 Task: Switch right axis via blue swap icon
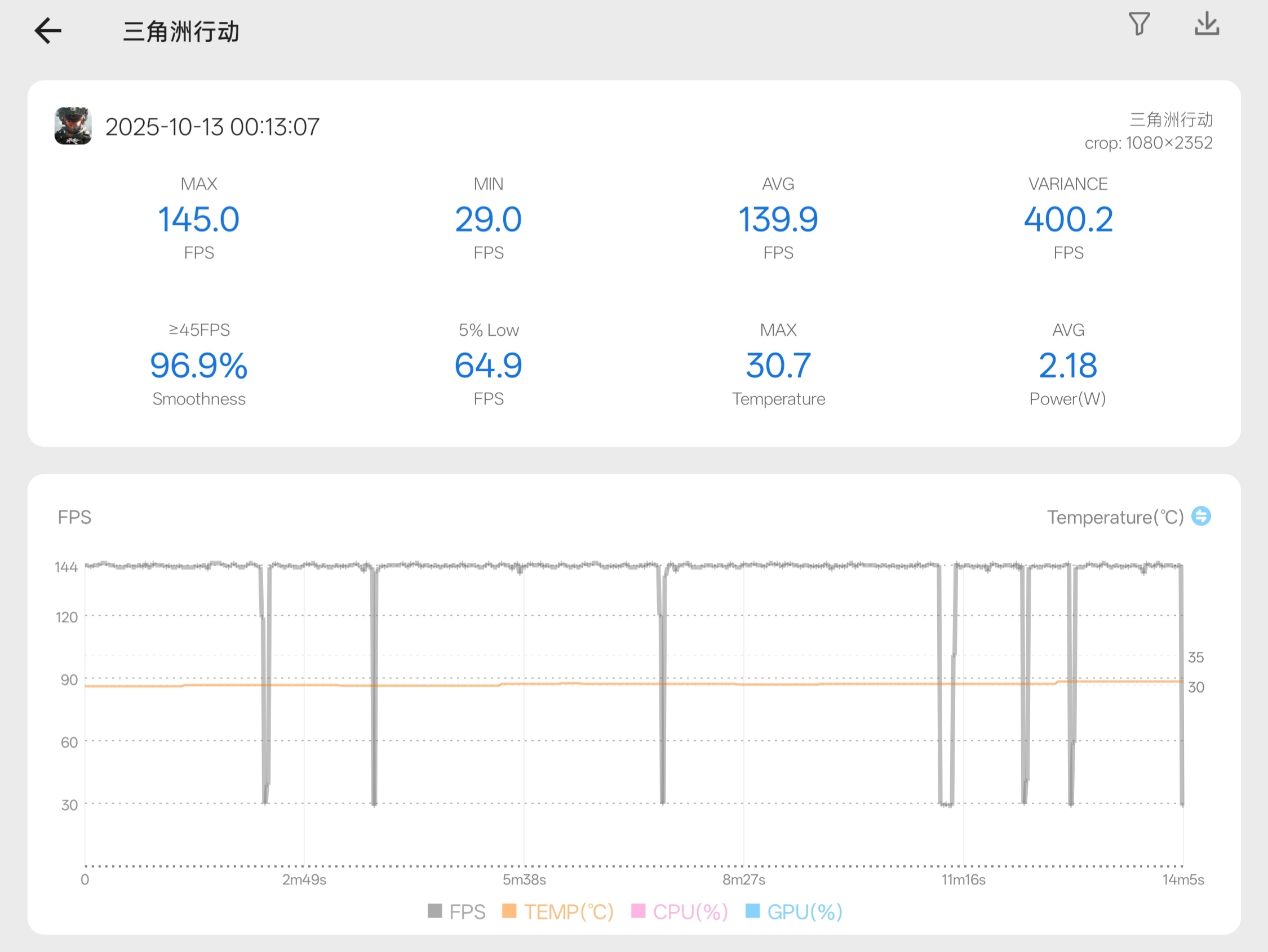pos(1201,516)
